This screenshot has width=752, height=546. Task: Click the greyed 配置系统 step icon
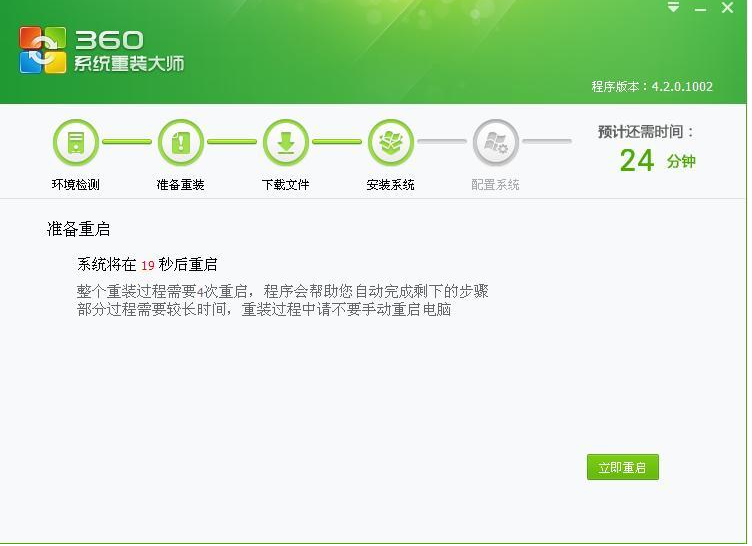pyautogui.click(x=495, y=142)
